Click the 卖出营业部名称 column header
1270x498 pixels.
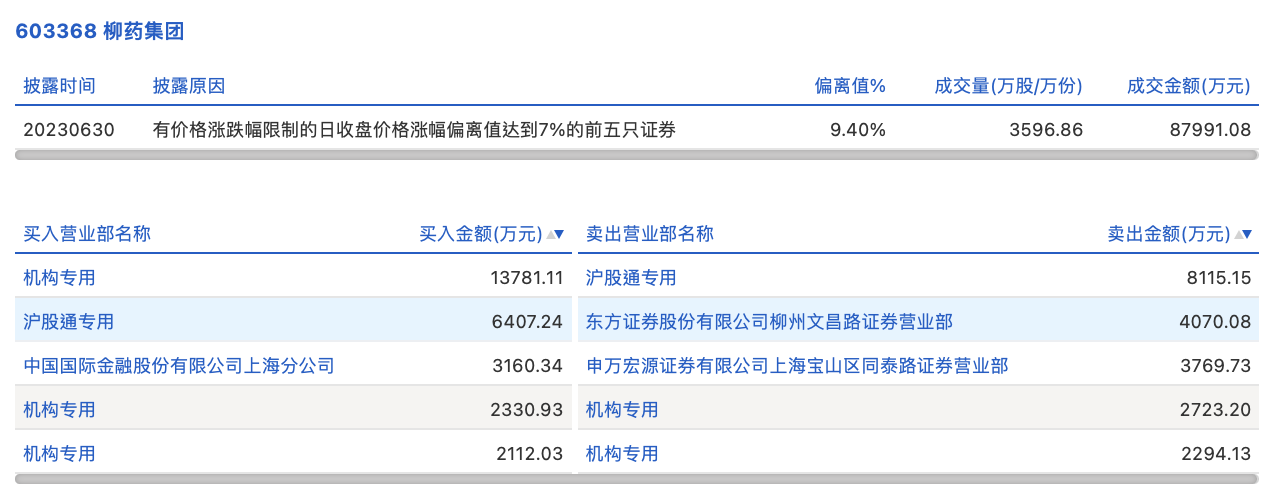(650, 234)
